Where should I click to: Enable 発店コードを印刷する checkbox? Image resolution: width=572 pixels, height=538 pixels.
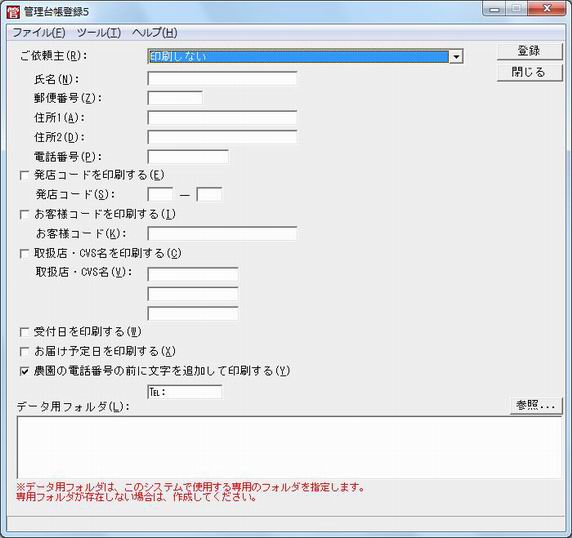24,175
